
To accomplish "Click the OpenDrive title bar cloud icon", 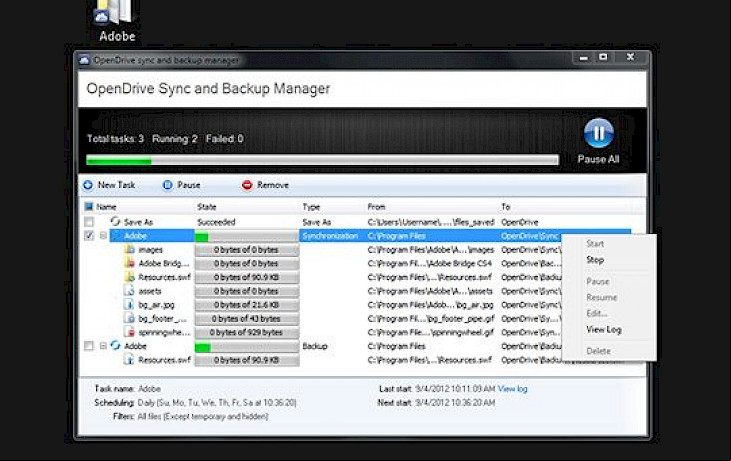I will tap(84, 60).
